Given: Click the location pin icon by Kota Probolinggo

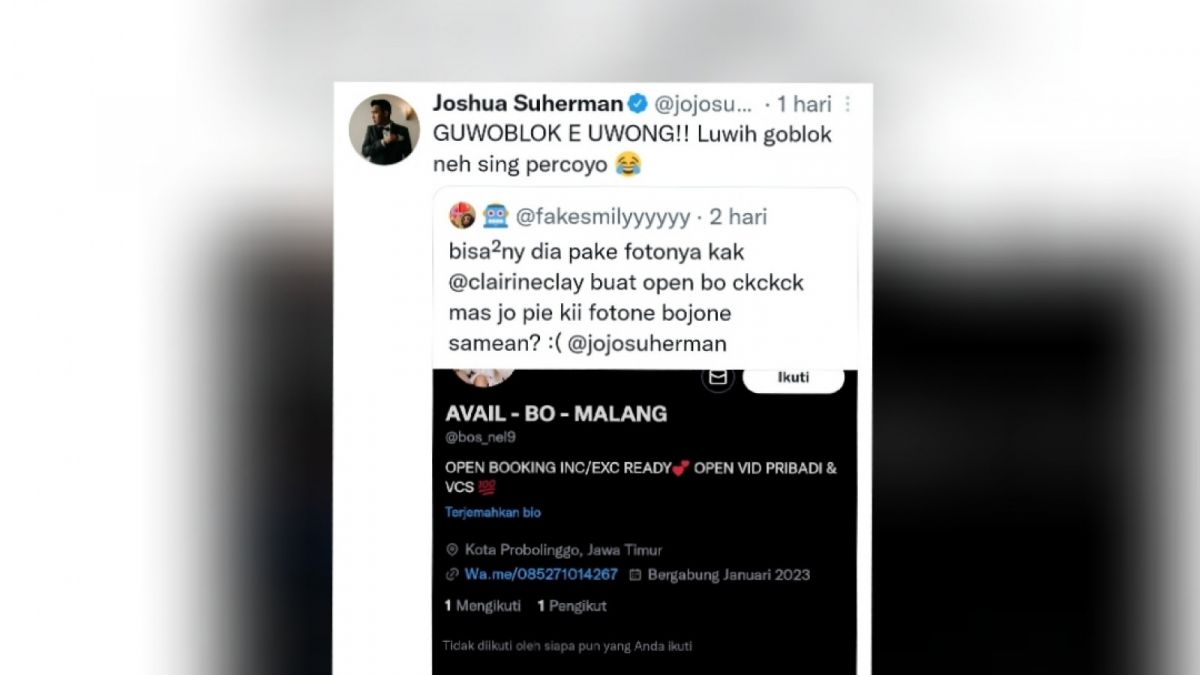Looking at the screenshot, I should tap(453, 550).
